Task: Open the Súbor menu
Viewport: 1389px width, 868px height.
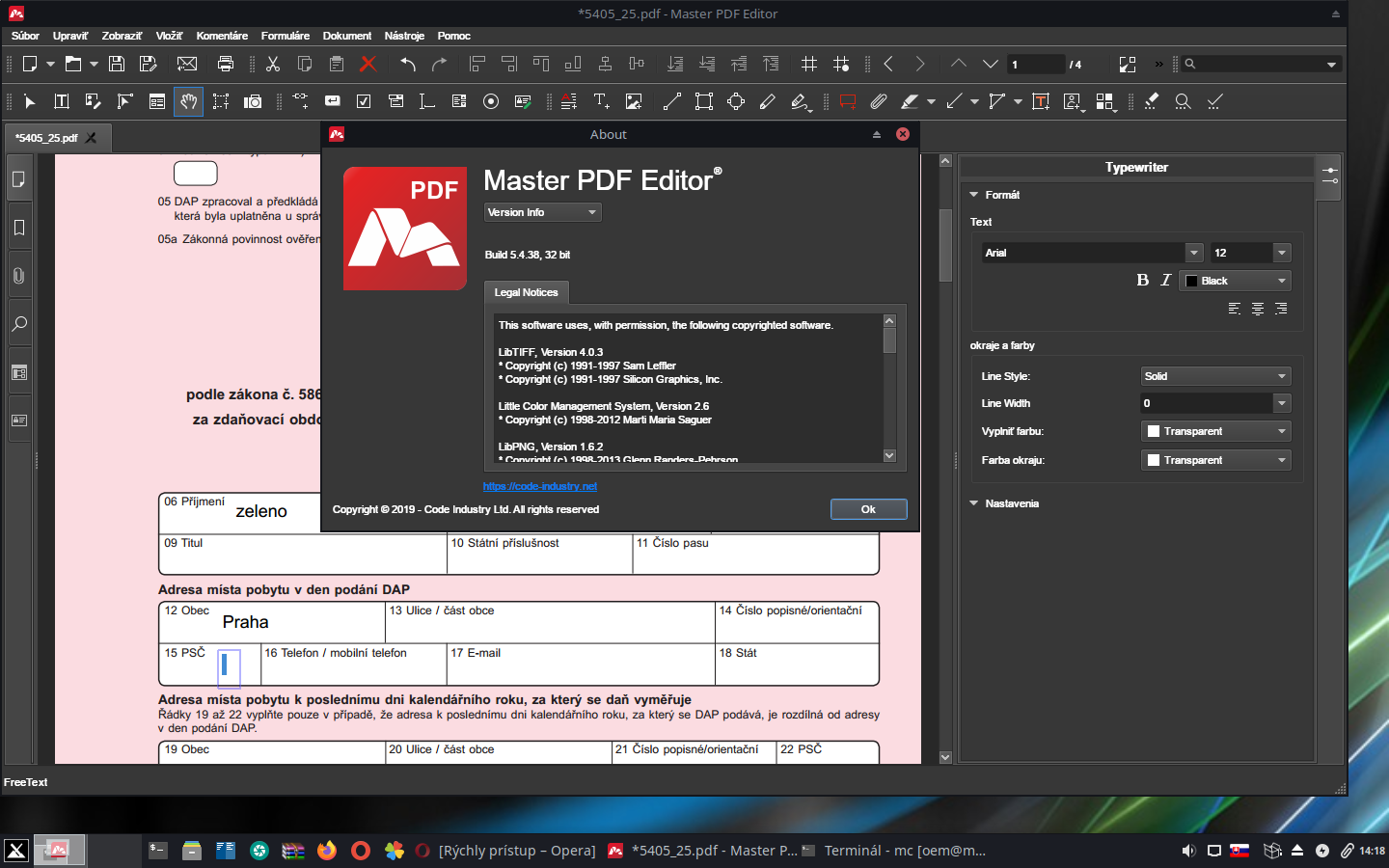Action: coord(26,36)
